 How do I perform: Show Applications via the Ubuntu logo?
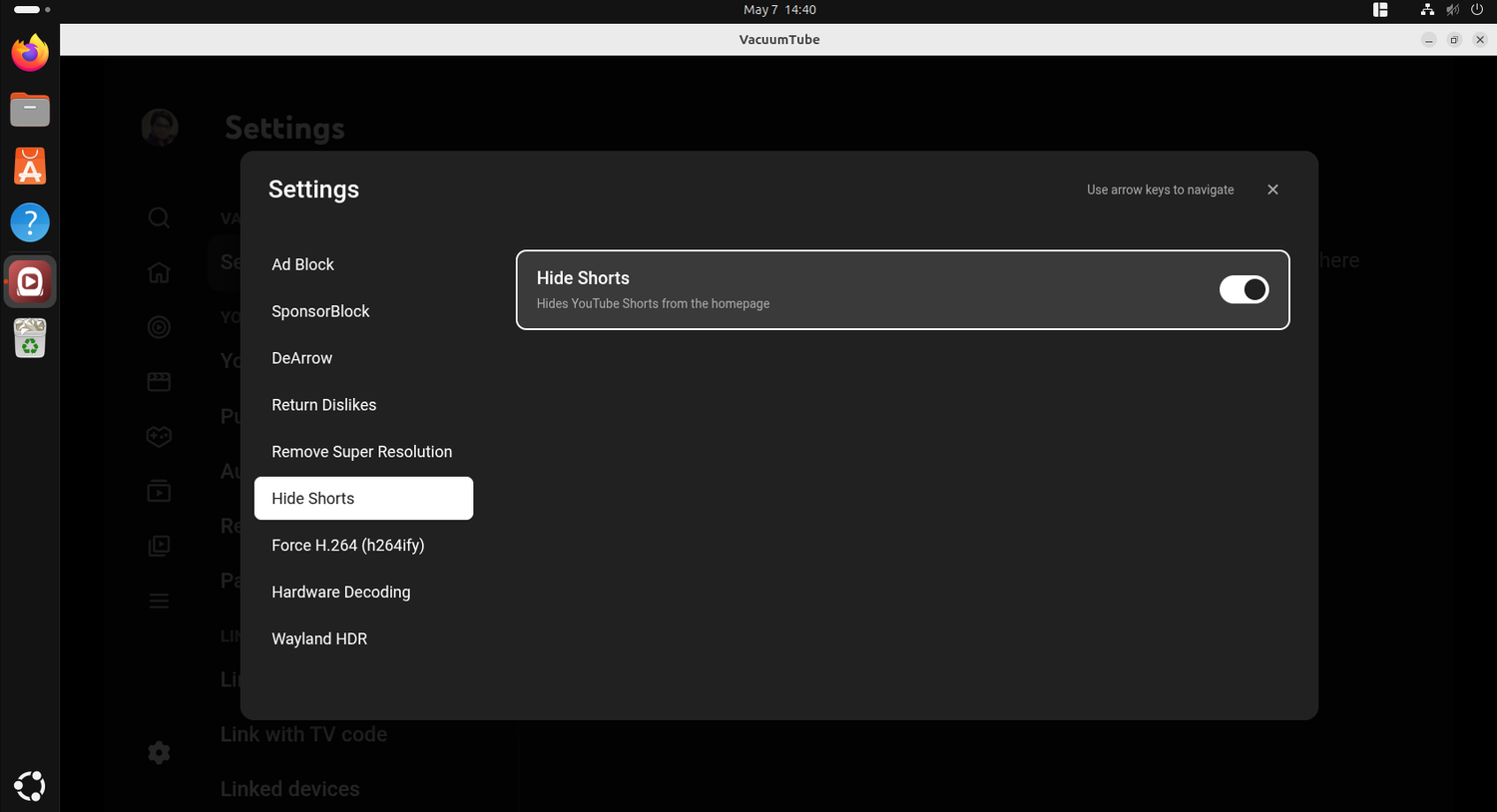[30, 786]
